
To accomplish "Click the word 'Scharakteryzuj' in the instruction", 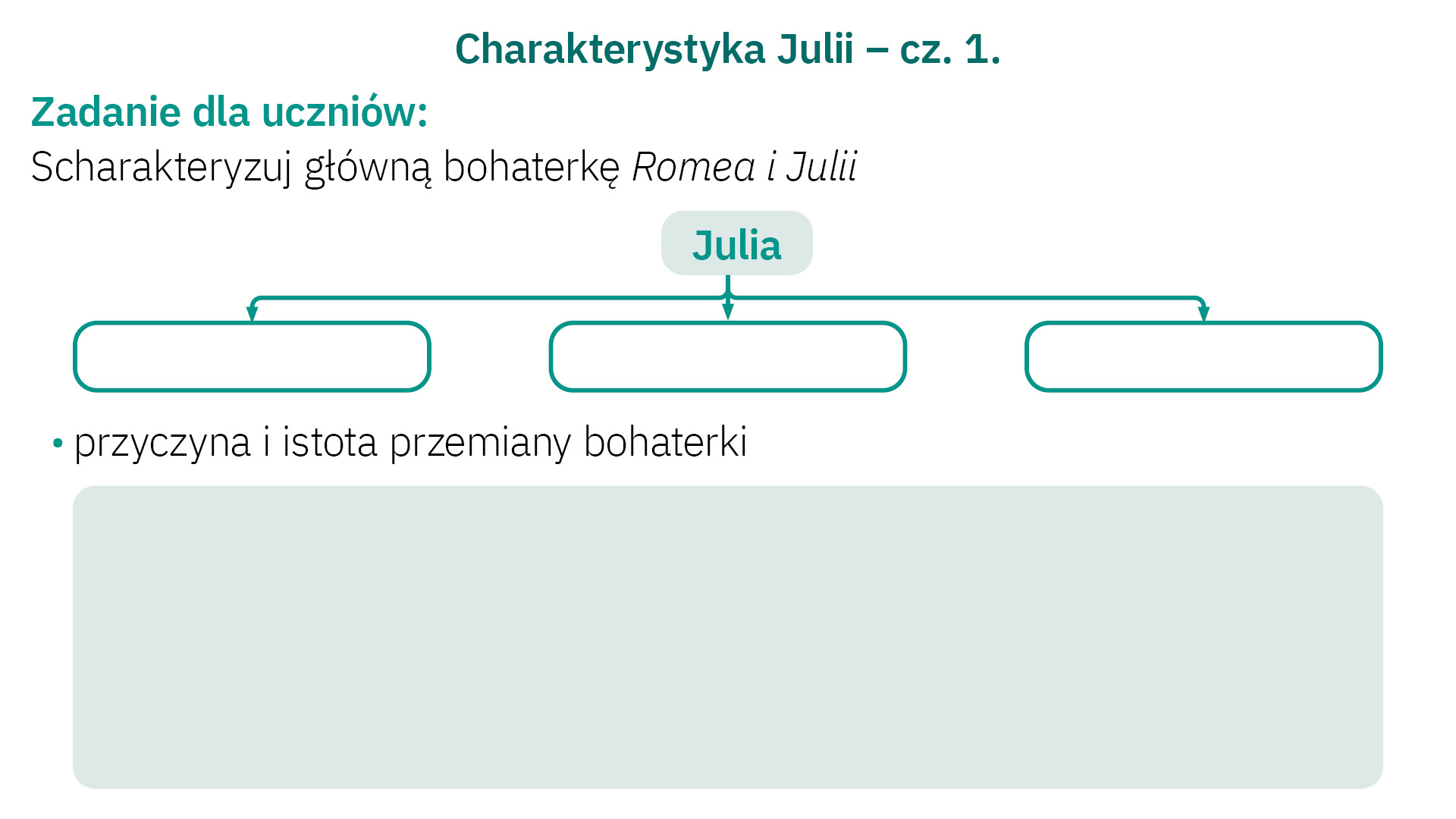I will 161,168.
